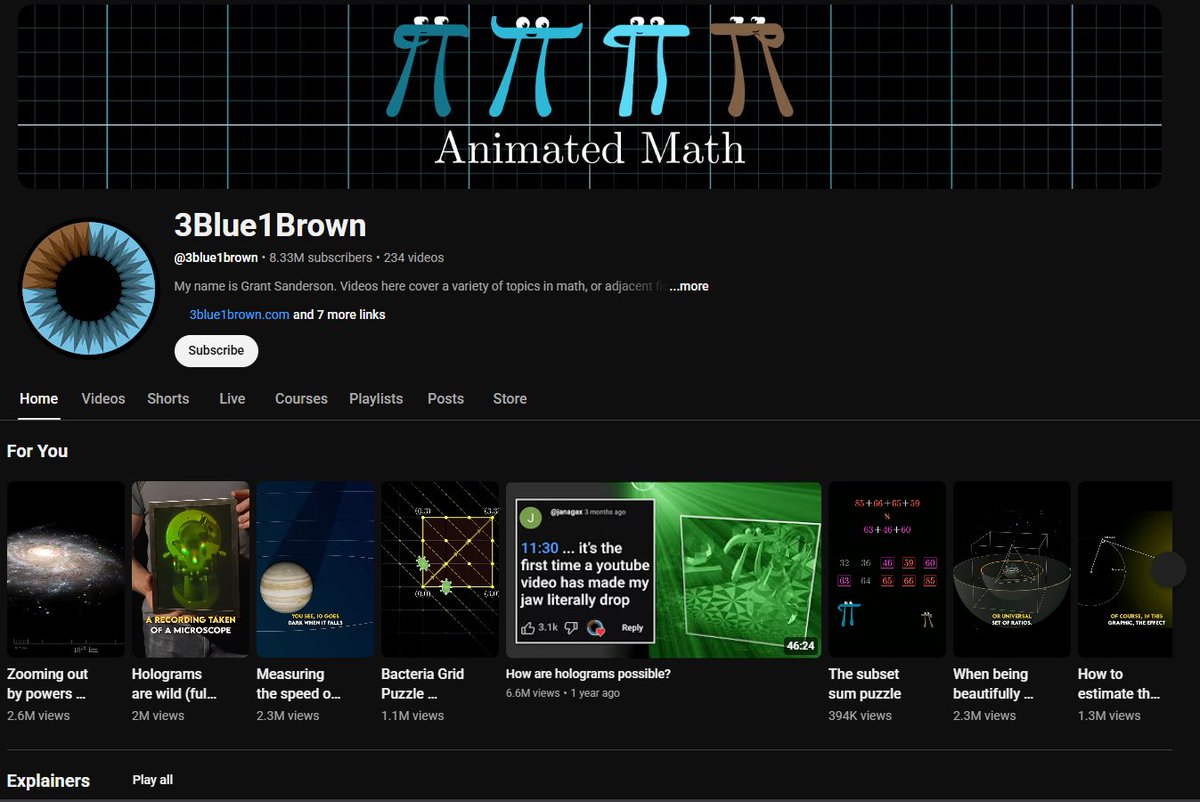1200x802 pixels.
Task: Click the 3Blue1Brown channel avatar
Action: click(x=89, y=288)
